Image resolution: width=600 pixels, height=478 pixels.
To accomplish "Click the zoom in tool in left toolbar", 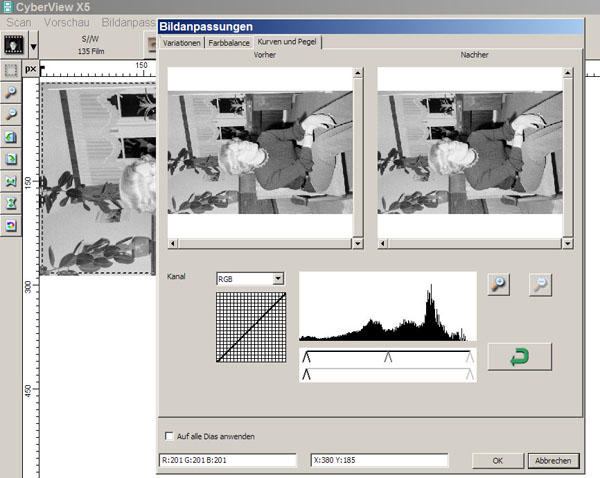I will pyautogui.click(x=12, y=92).
